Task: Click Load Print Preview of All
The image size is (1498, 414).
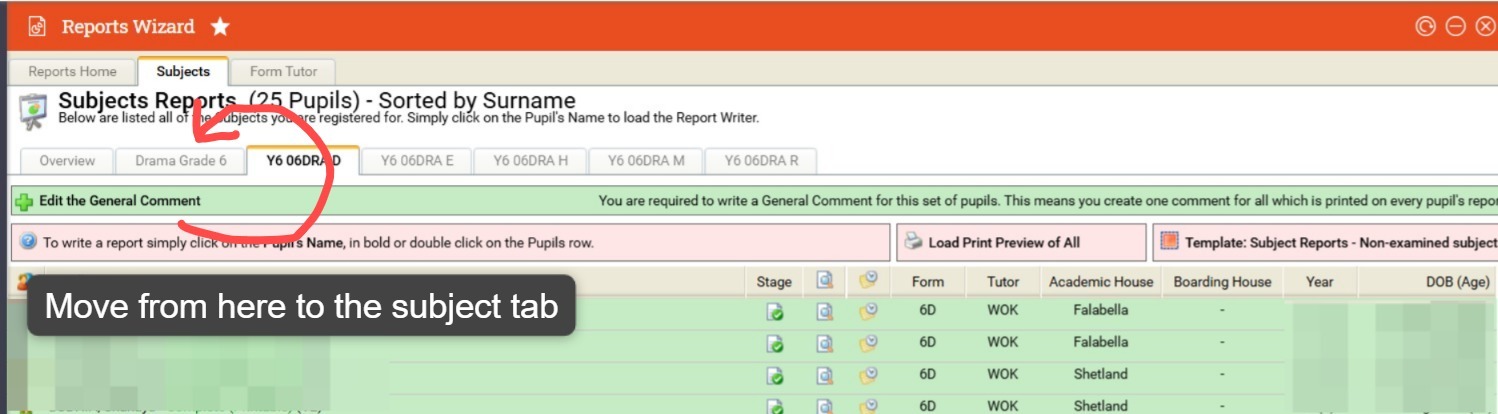Action: click(1003, 242)
